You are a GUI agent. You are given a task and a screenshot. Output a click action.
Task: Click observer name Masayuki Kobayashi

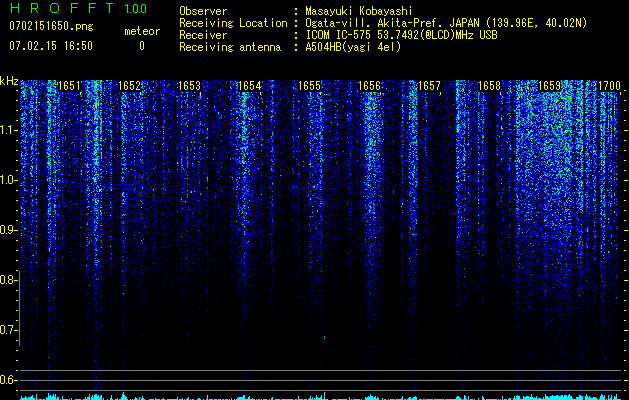pos(359,11)
